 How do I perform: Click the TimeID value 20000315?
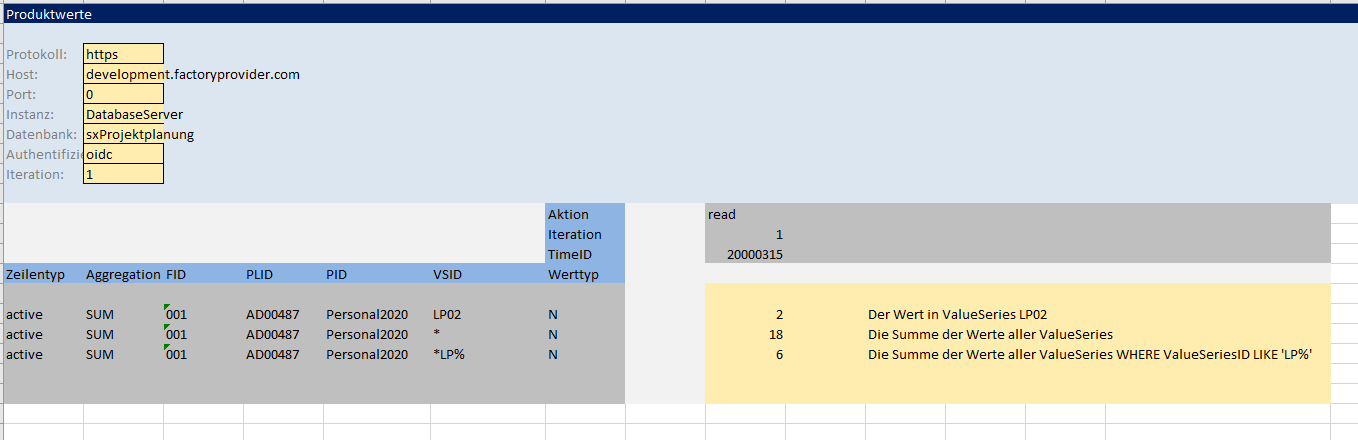[x=744, y=254]
